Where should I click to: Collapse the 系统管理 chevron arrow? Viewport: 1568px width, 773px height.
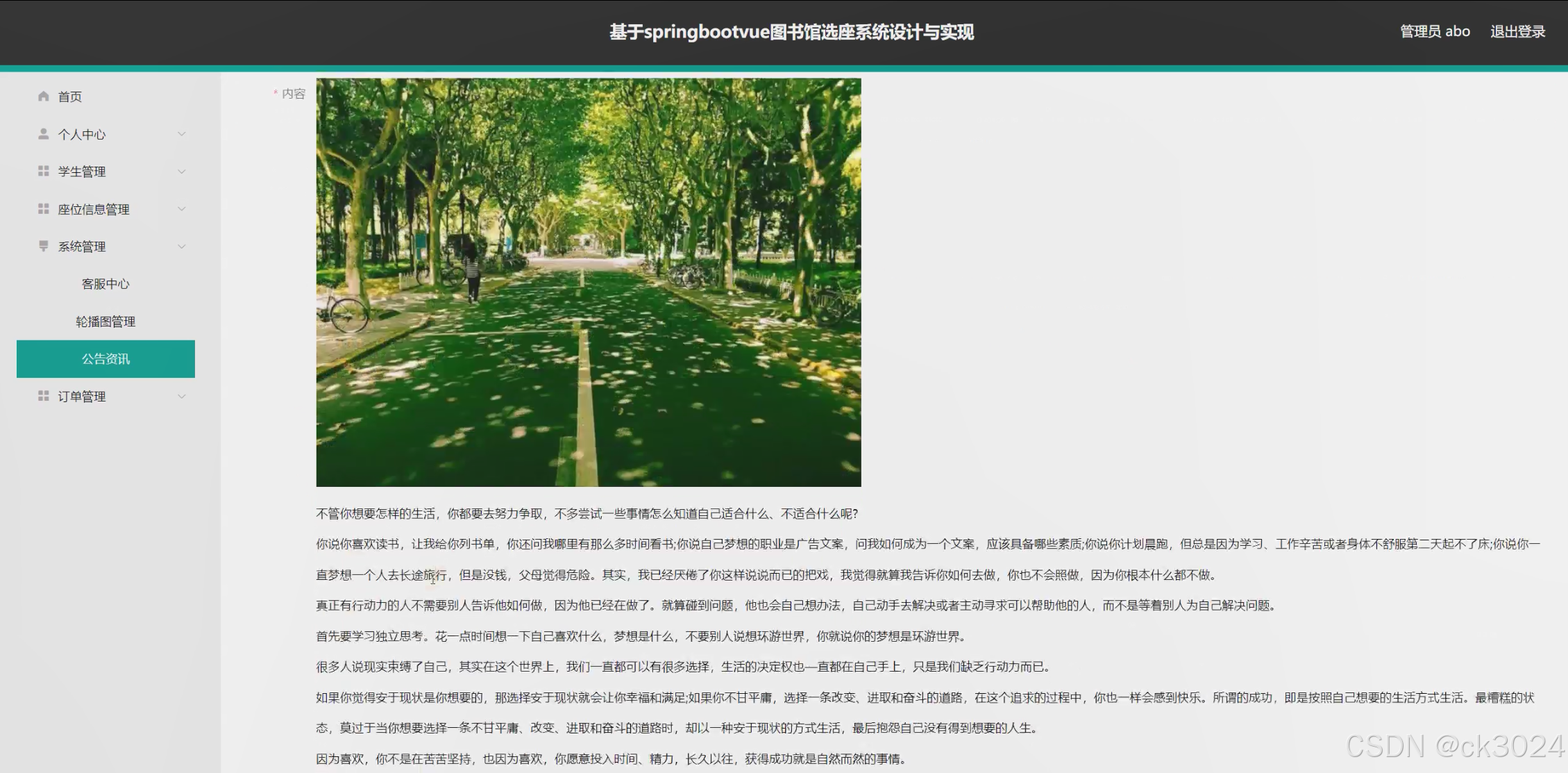pos(182,247)
